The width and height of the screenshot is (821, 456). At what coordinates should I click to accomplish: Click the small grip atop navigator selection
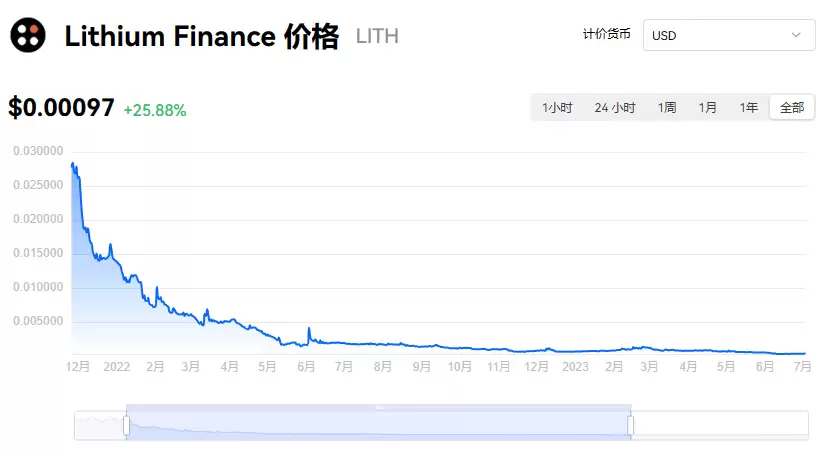[x=379, y=407]
